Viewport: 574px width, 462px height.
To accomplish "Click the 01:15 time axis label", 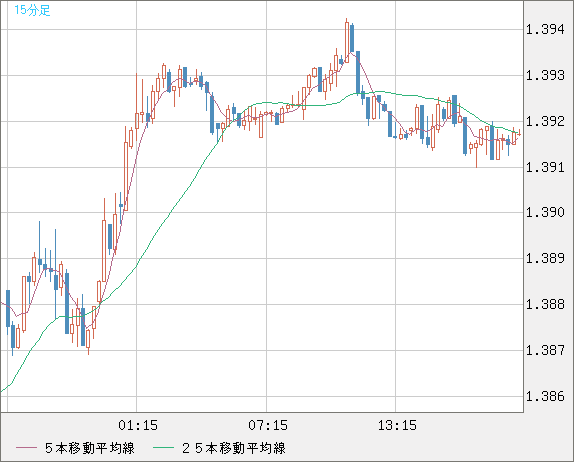I will pos(138,425).
